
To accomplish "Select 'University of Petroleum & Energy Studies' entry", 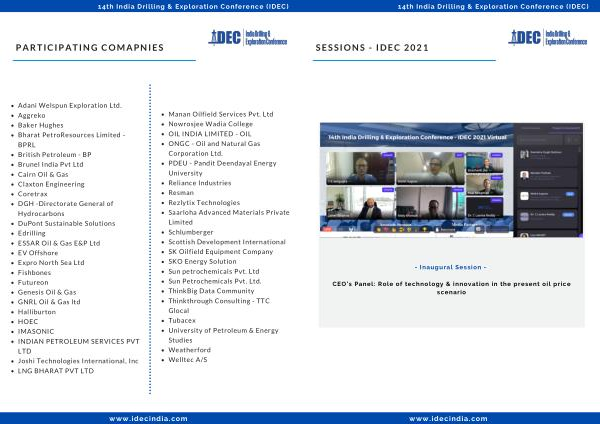I will click(x=223, y=335).
